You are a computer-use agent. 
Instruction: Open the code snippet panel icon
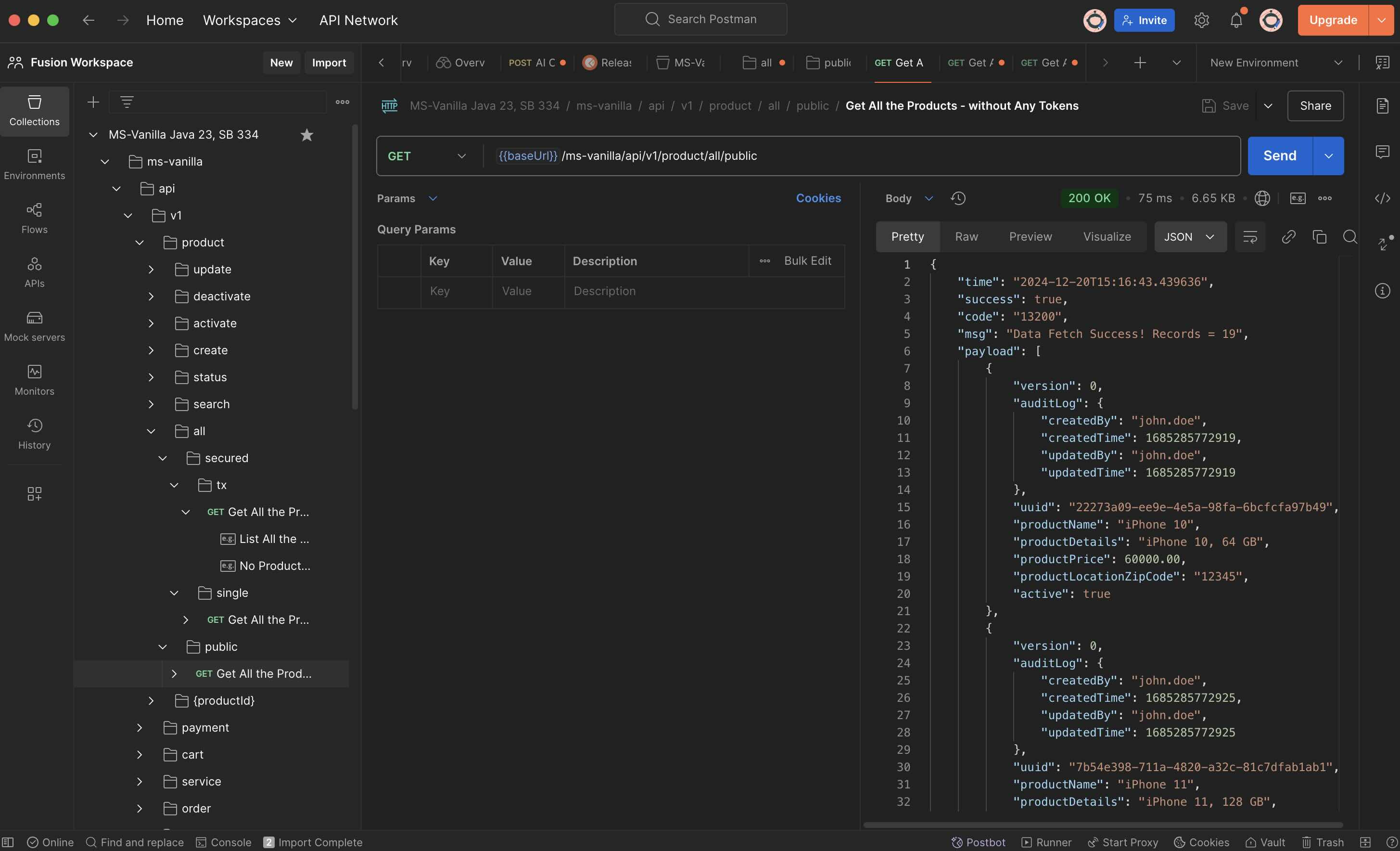tap(1382, 198)
